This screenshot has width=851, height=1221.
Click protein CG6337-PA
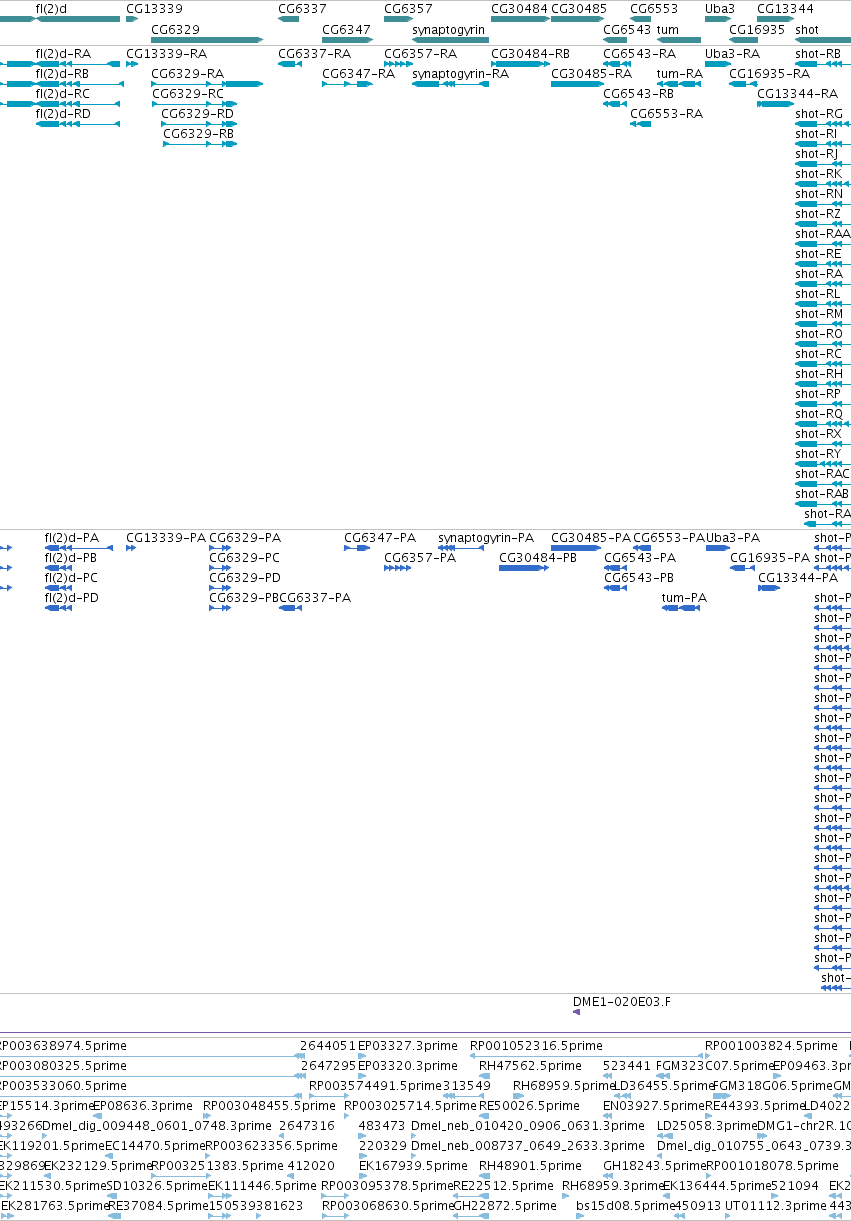(315, 598)
